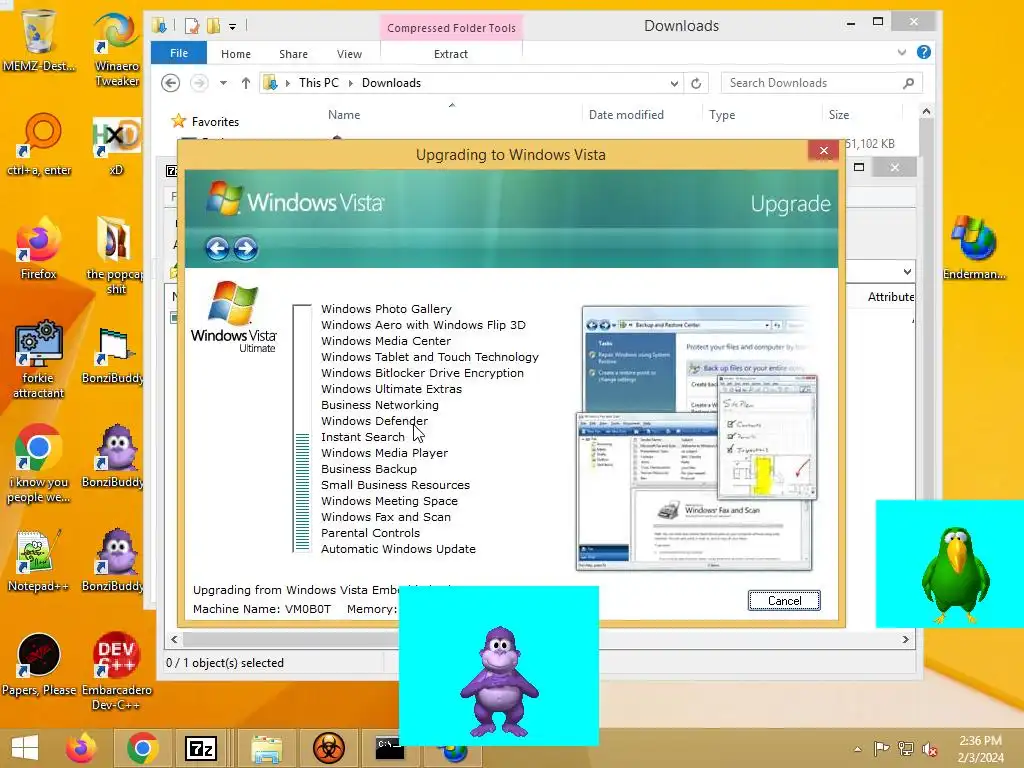
Task: Open dropdown arrow above the Attribute column
Action: click(x=907, y=271)
